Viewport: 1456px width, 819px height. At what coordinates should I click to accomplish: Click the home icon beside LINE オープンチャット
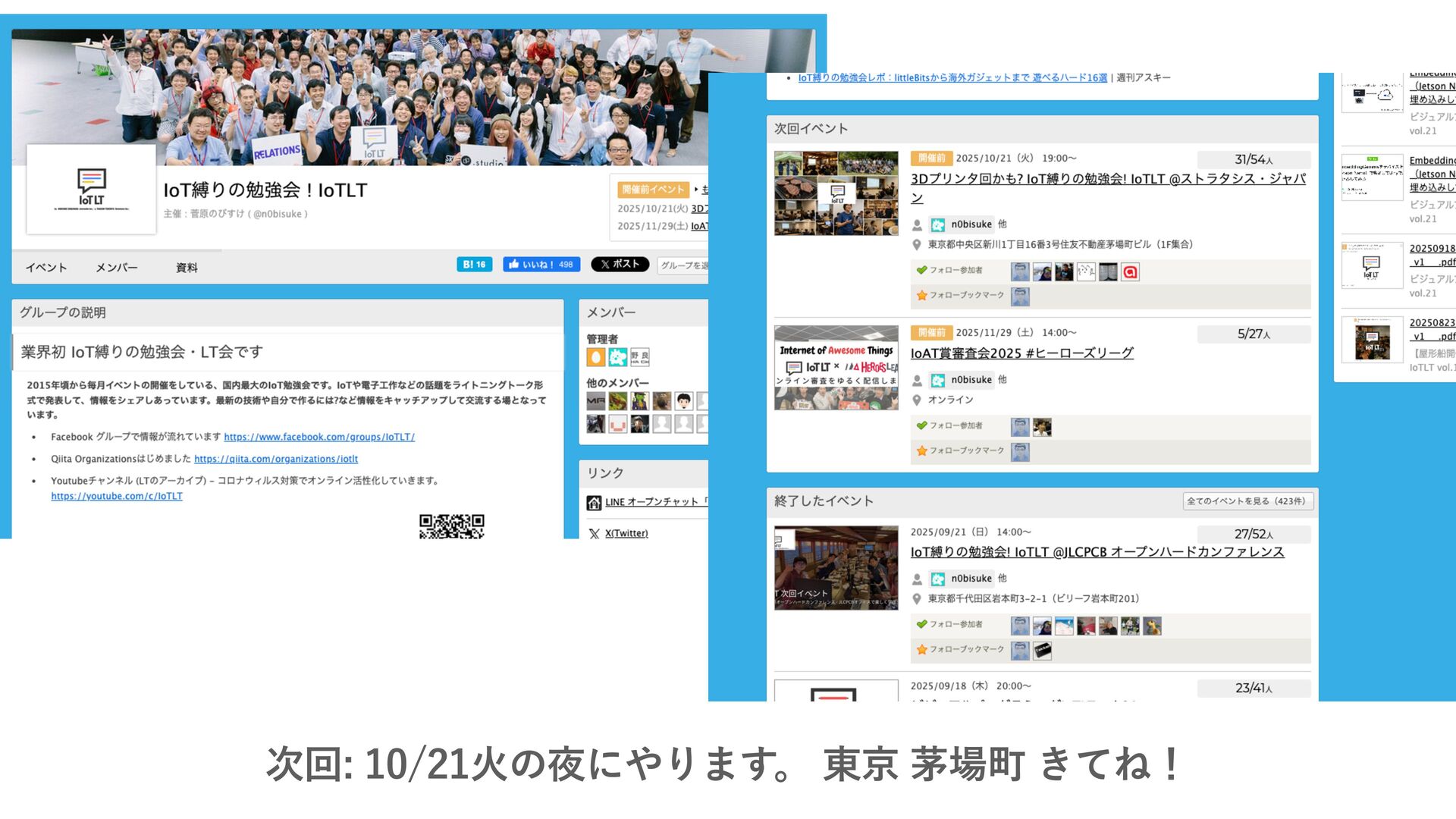click(x=594, y=503)
